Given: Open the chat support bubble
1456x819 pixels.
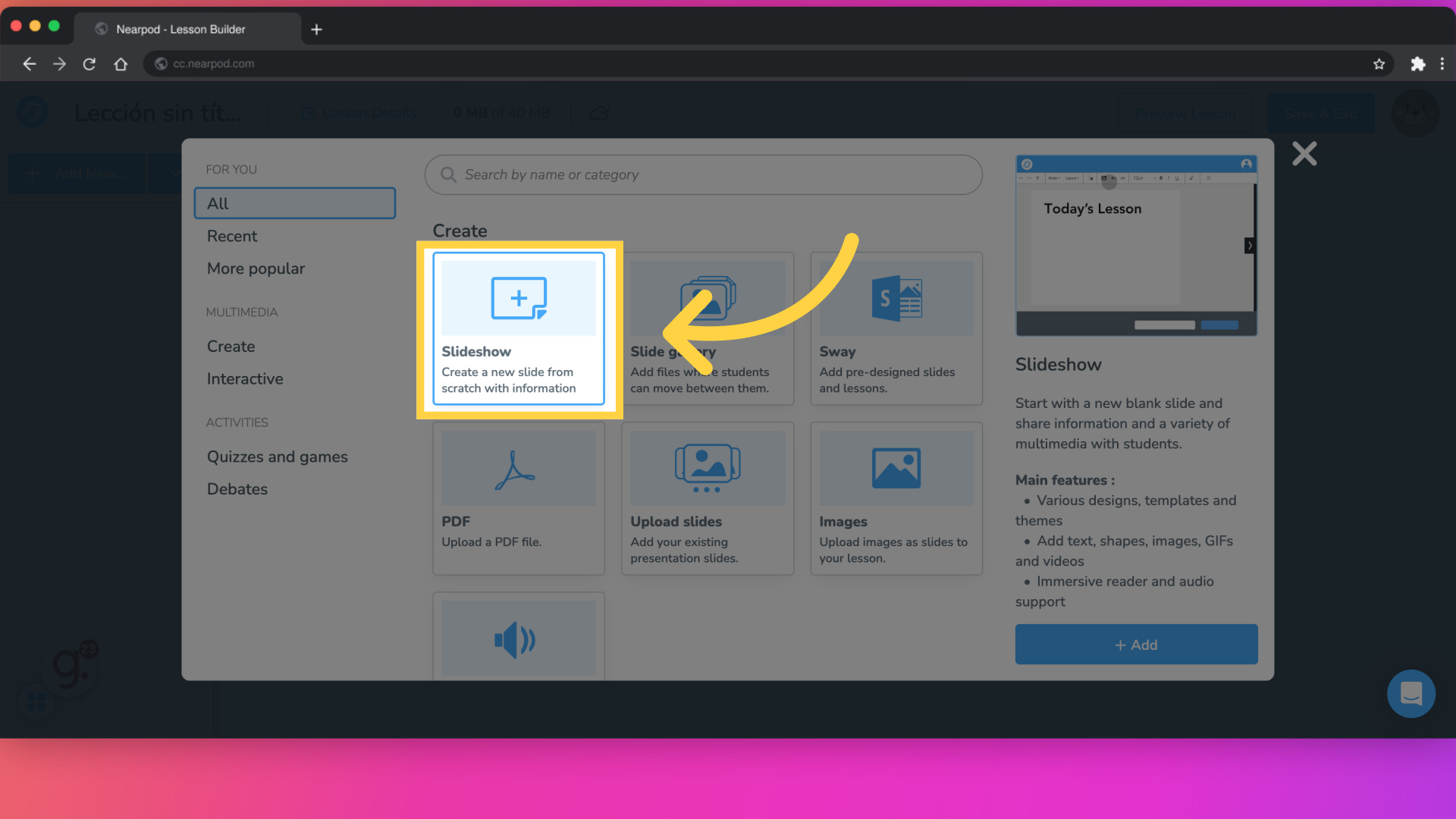Looking at the screenshot, I should coord(1410,693).
